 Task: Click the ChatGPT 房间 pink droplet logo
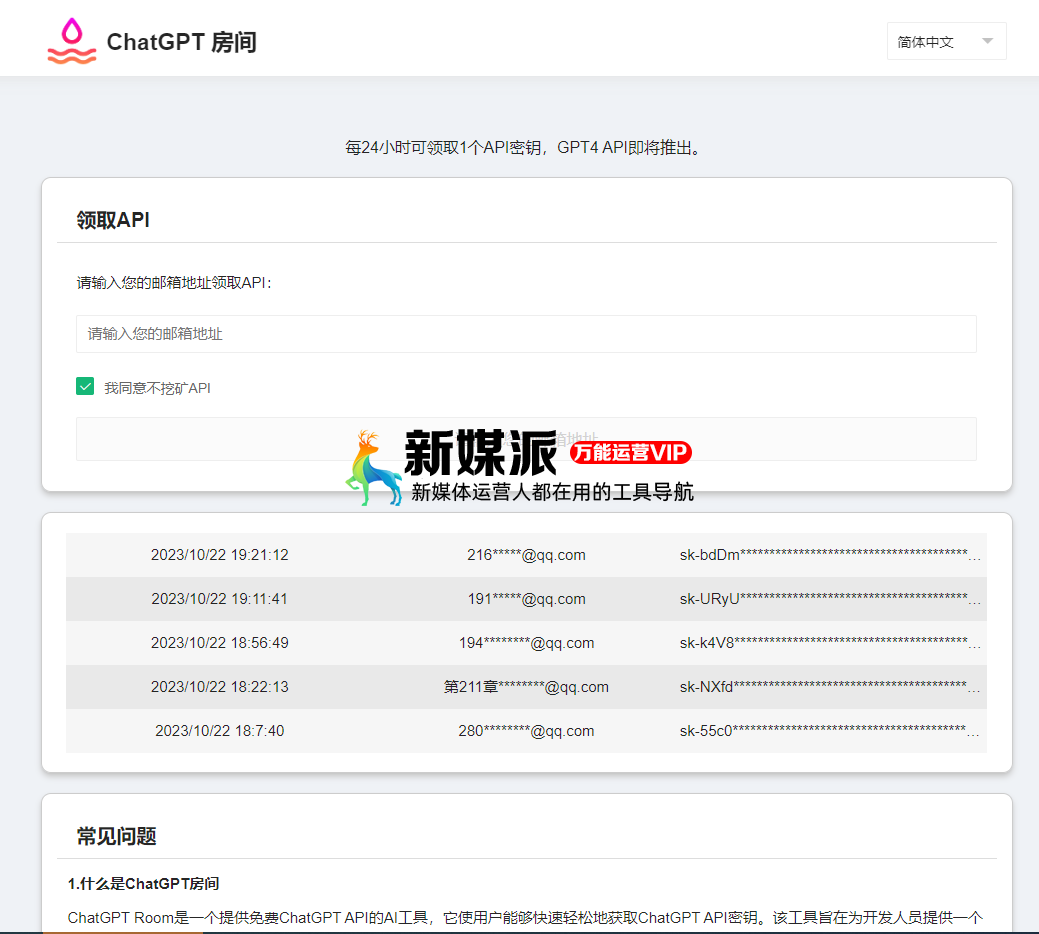[72, 41]
